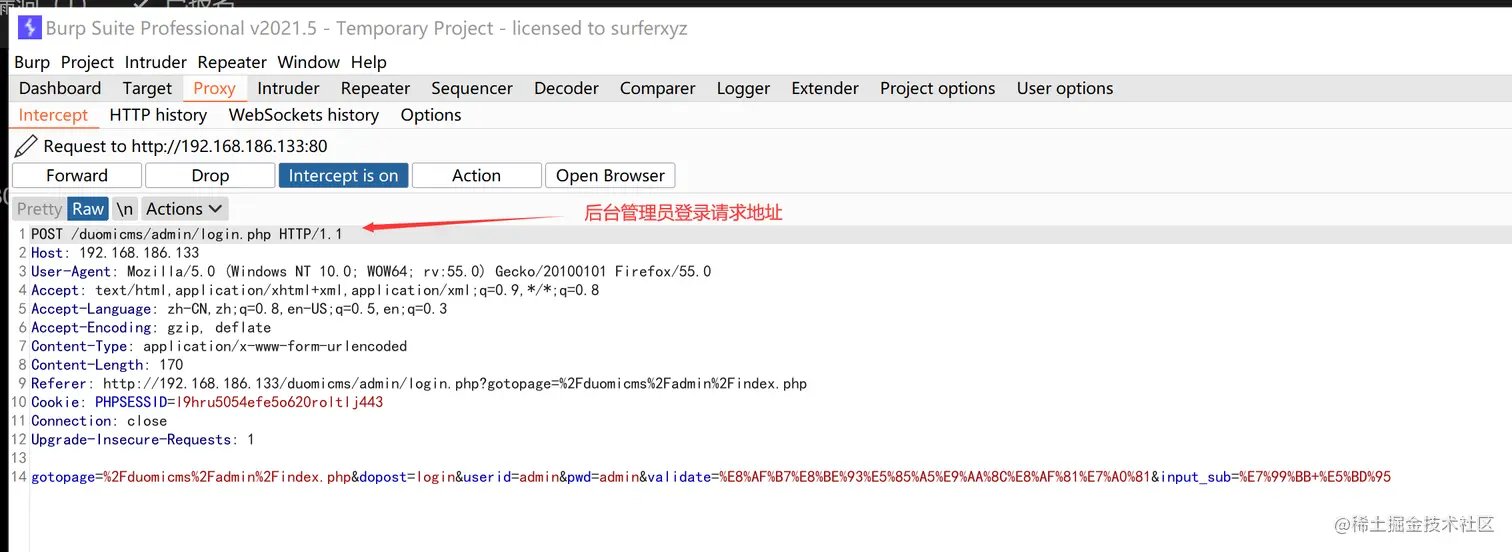1512x552 pixels.
Task: Toggle the Intercept is on button
Action: click(343, 175)
